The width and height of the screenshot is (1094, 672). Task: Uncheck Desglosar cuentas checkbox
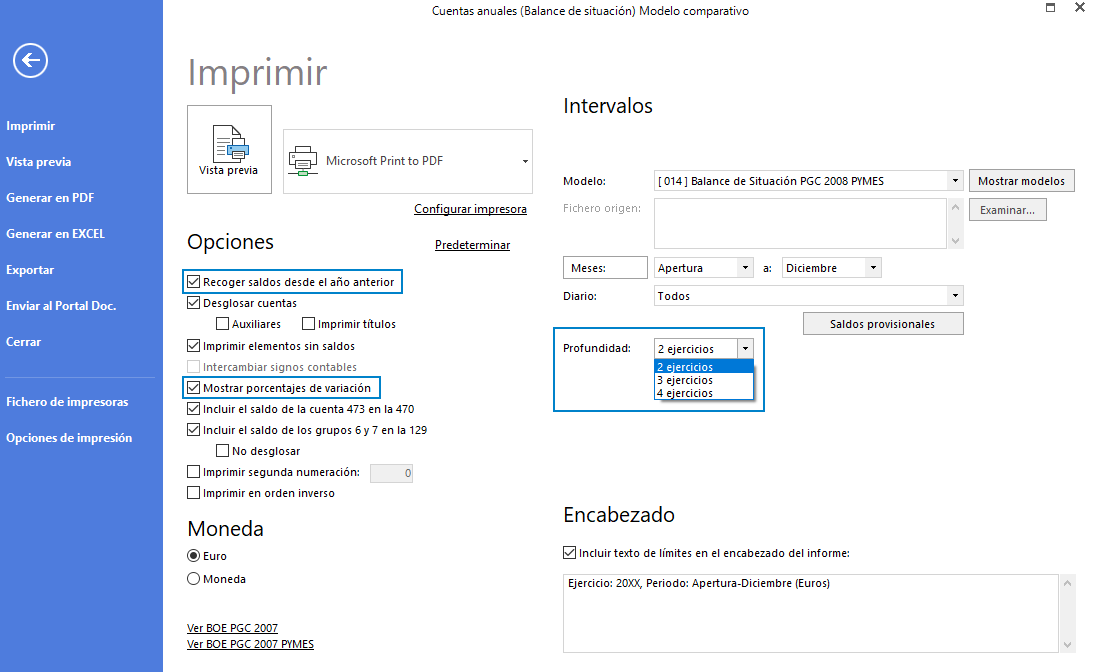click(x=194, y=303)
